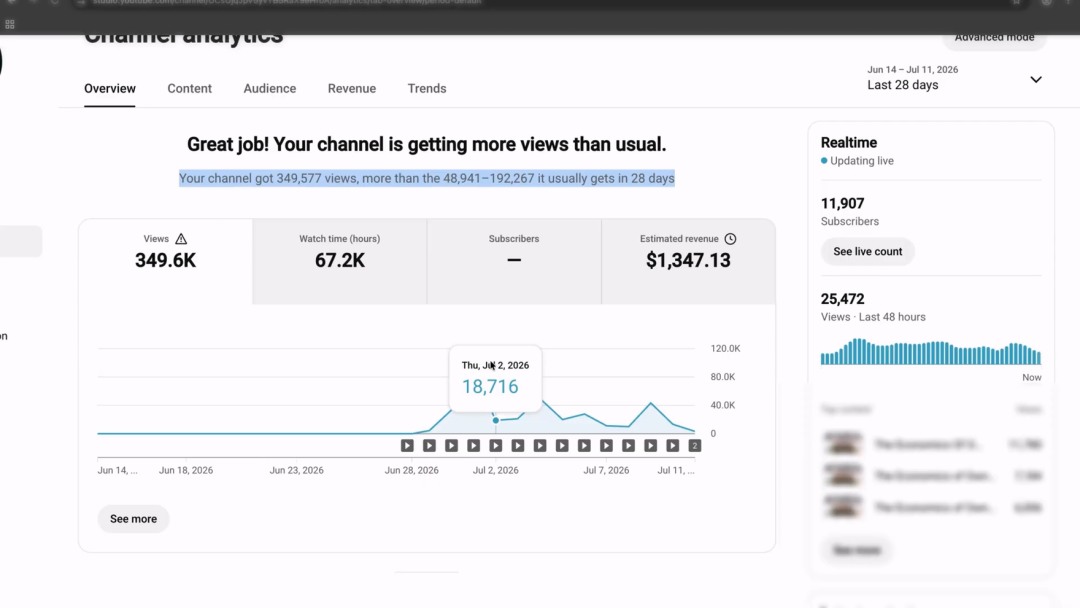The image size is (1080, 608).
Task: Click the video marker below Jul 2, 2026
Action: tap(495, 446)
